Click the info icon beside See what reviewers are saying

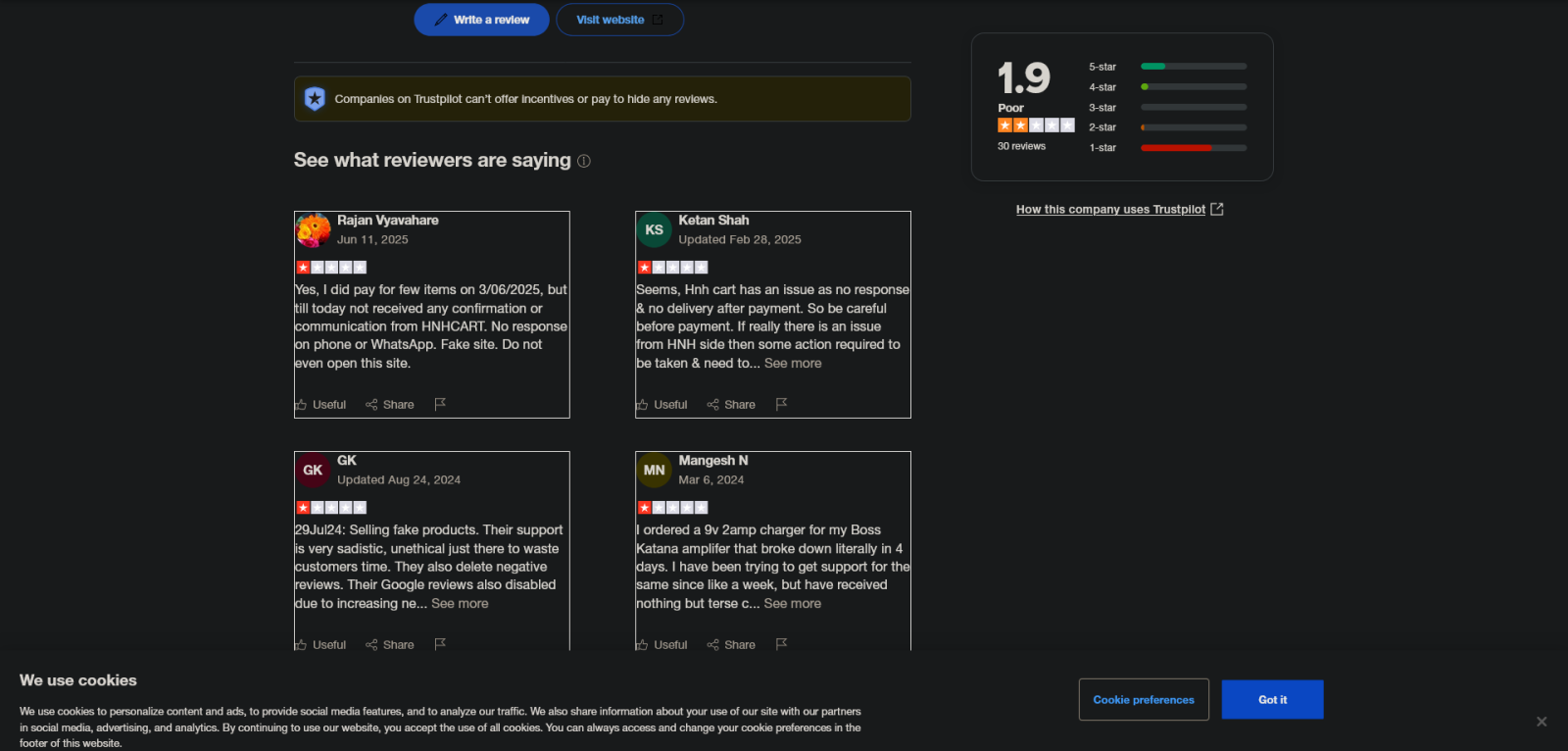584,161
